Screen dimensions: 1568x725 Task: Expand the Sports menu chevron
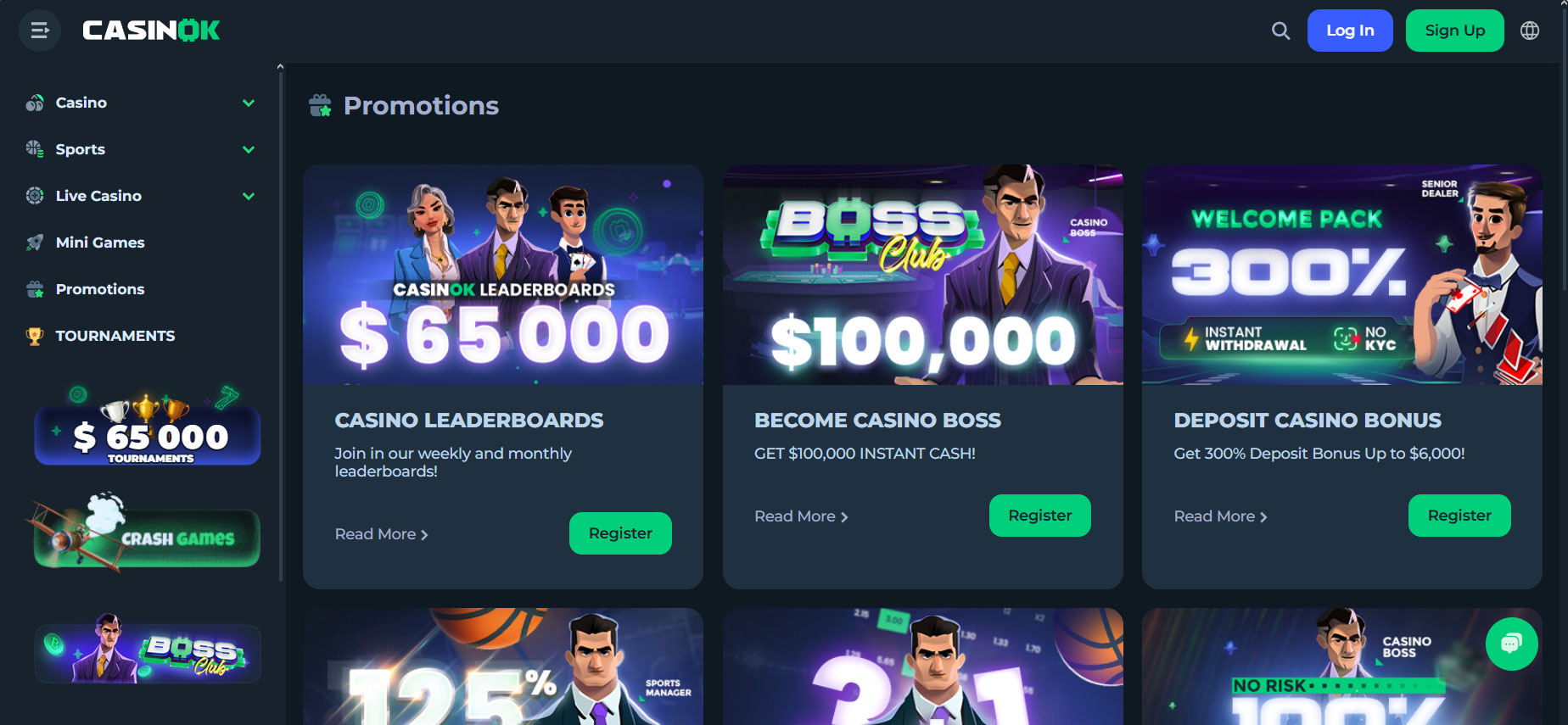pos(249,149)
